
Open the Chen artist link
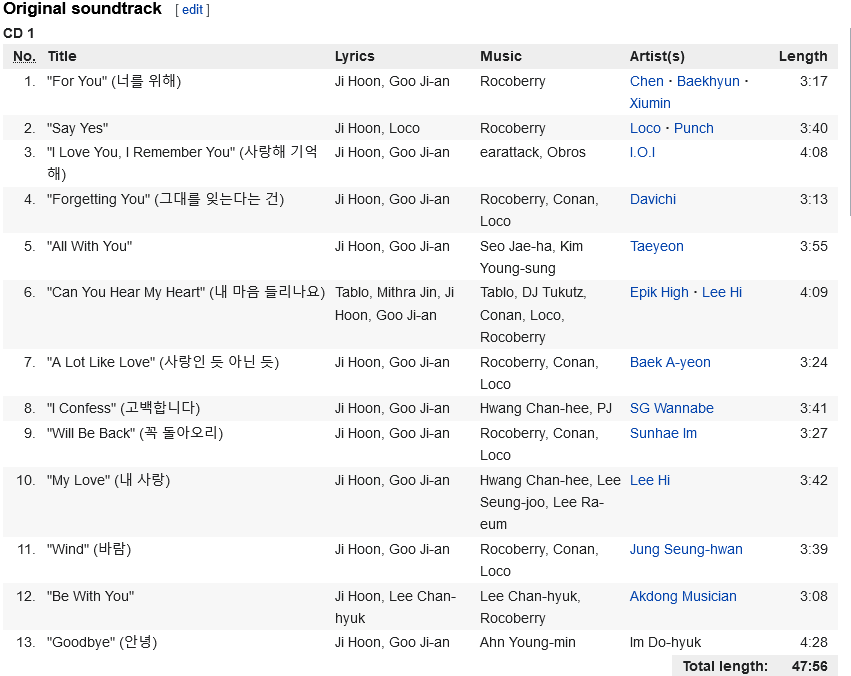coord(646,81)
